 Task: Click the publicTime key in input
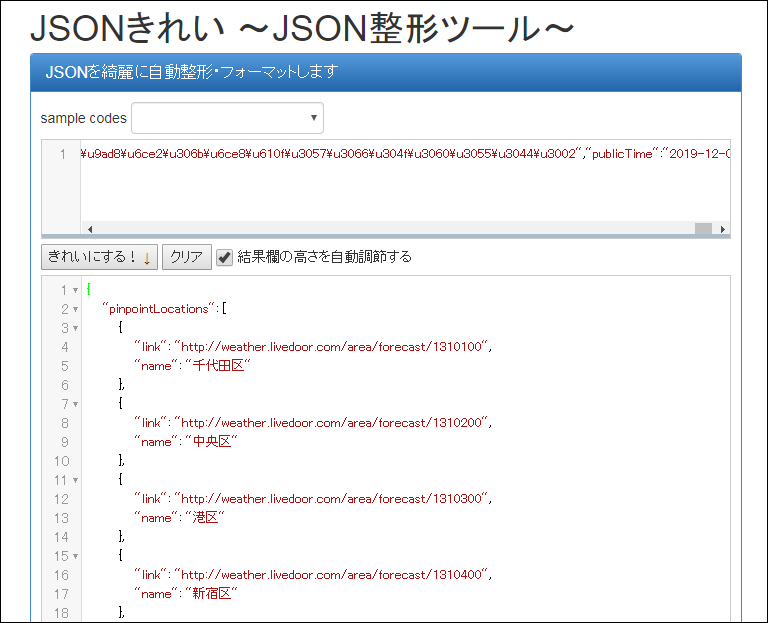pyautogui.click(x=622, y=154)
